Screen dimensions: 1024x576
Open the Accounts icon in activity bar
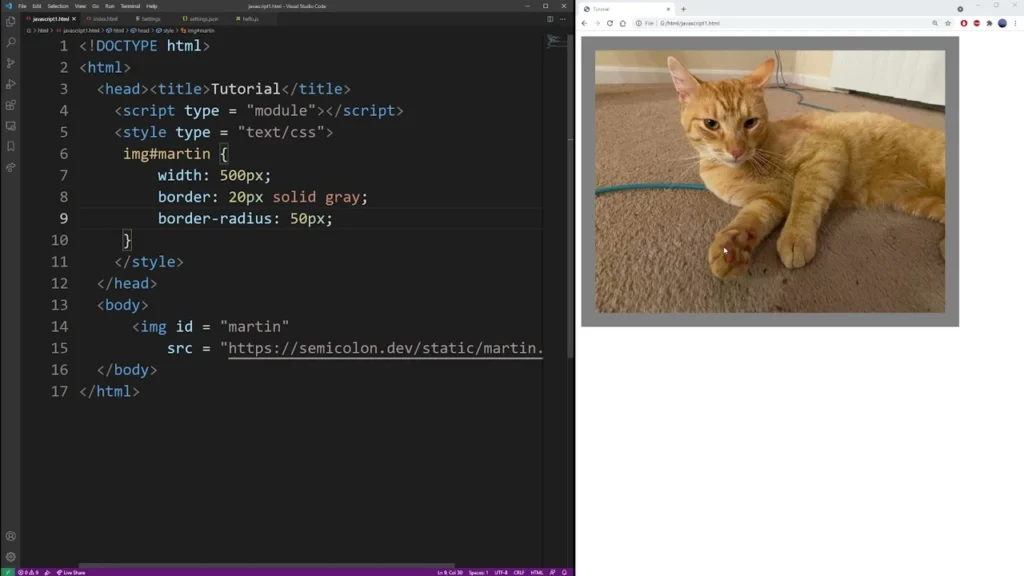coord(11,536)
